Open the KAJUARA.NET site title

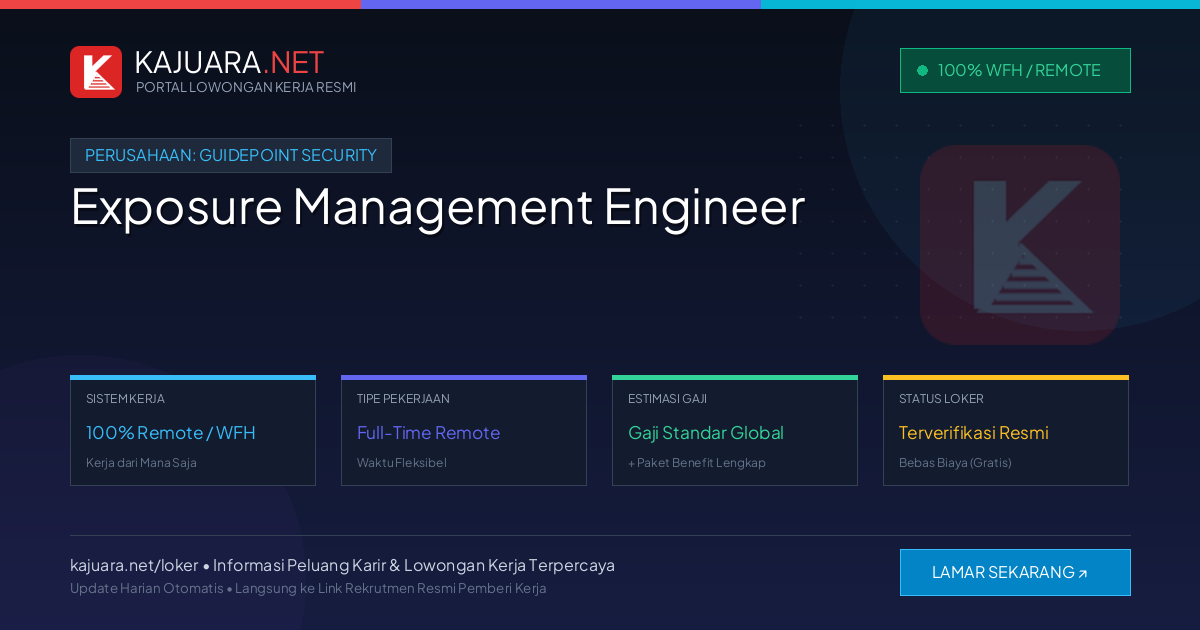click(x=229, y=62)
